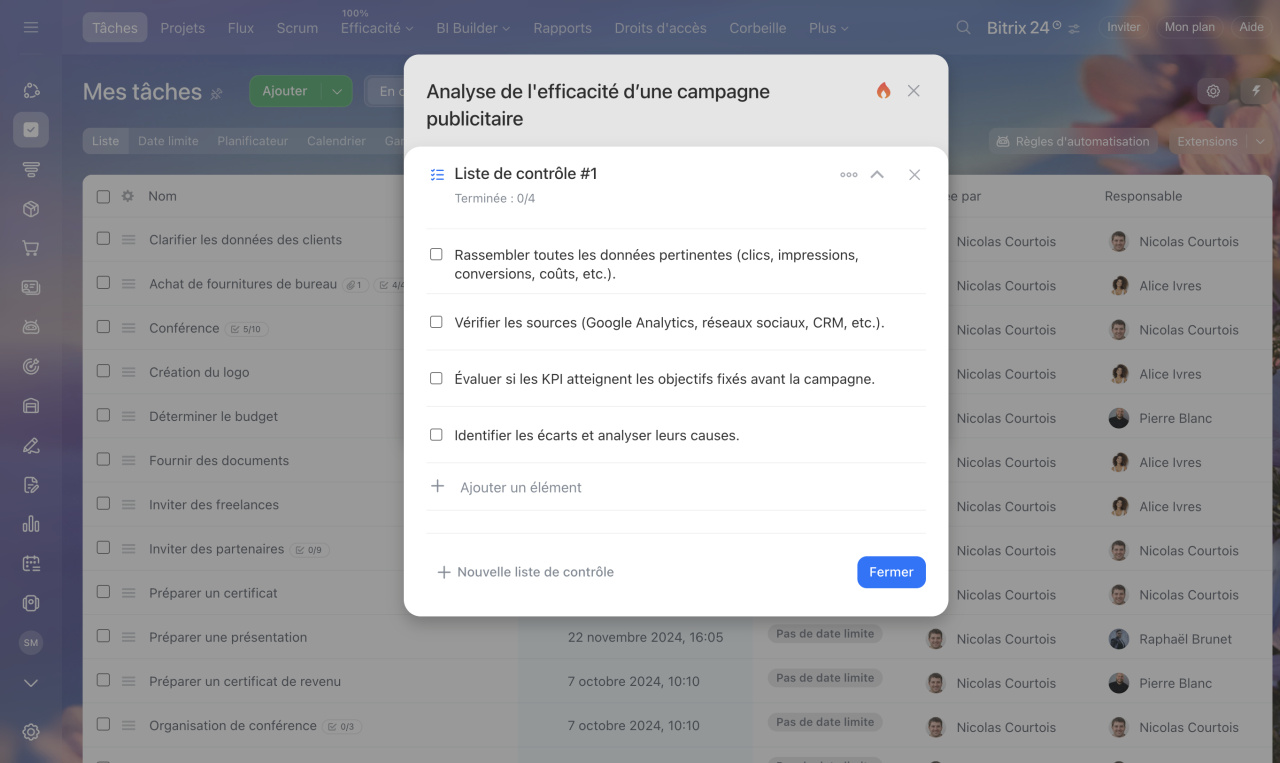The width and height of the screenshot is (1280, 763).
Task: Open the bar chart analytics icon in sidebar
Action: tap(31, 523)
